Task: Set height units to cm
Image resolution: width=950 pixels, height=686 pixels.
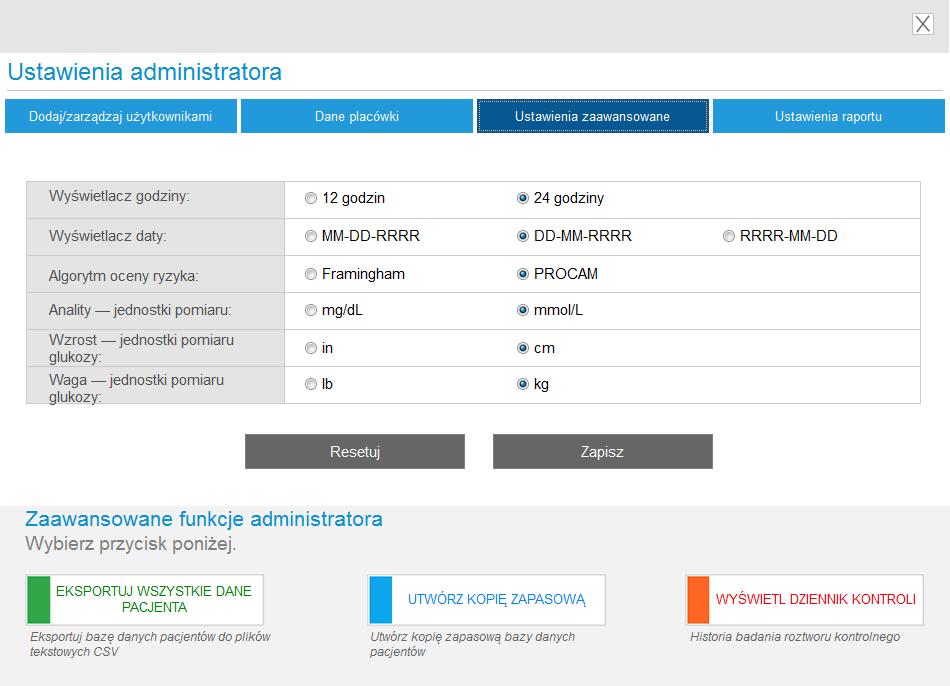Action: [x=523, y=348]
